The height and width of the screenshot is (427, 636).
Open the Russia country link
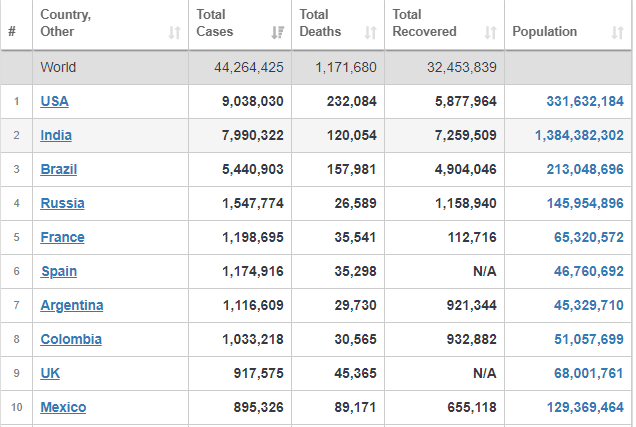pos(62,204)
